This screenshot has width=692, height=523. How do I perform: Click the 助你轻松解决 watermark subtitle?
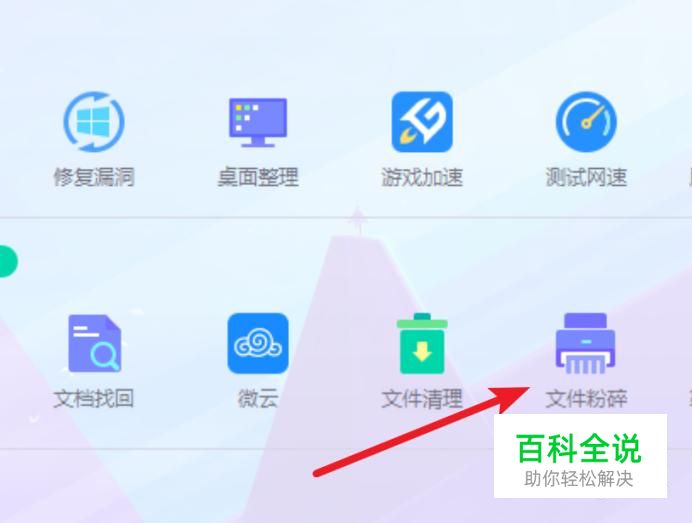click(579, 478)
